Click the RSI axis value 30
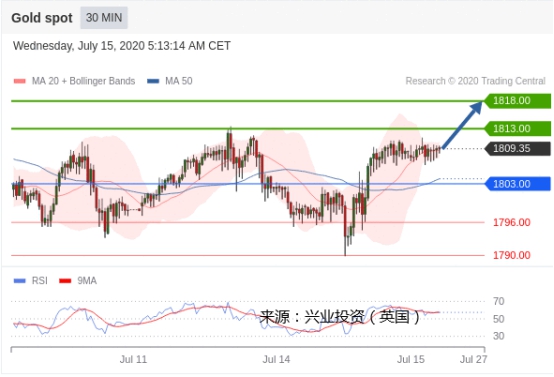554x377 pixels. (499, 336)
